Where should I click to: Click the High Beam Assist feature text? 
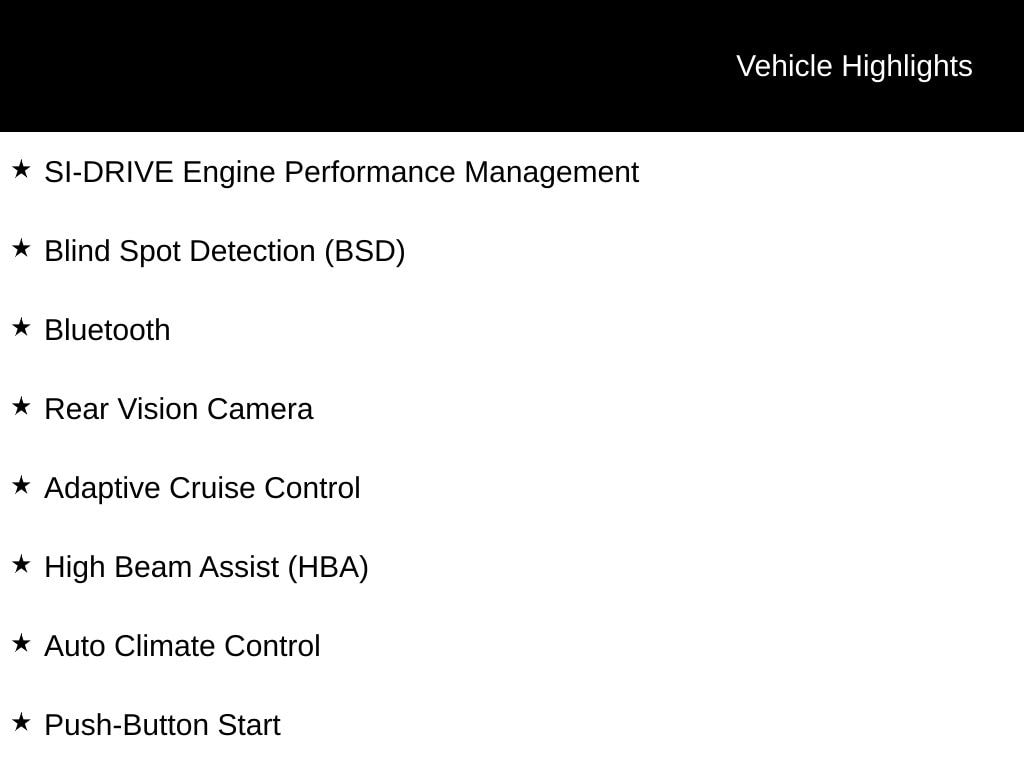164,567
